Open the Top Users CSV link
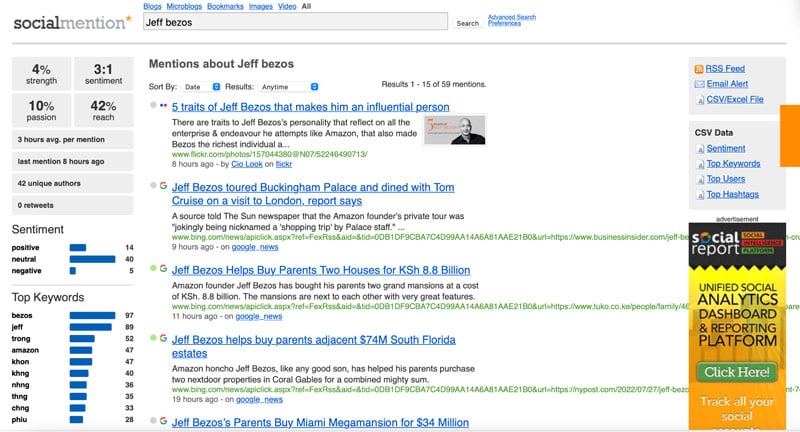800x432 pixels. 726,179
